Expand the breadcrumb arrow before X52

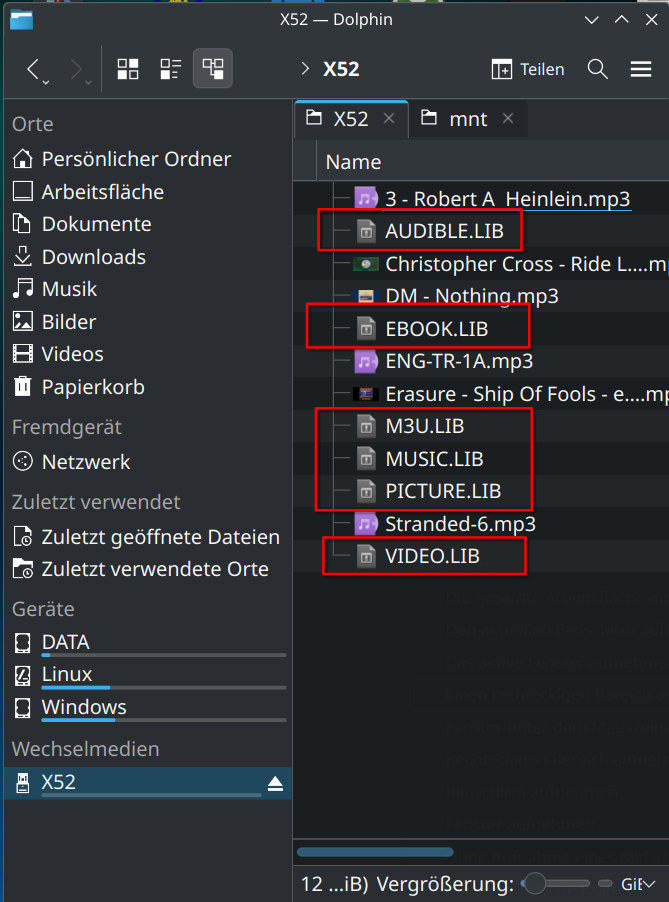[x=305, y=69]
